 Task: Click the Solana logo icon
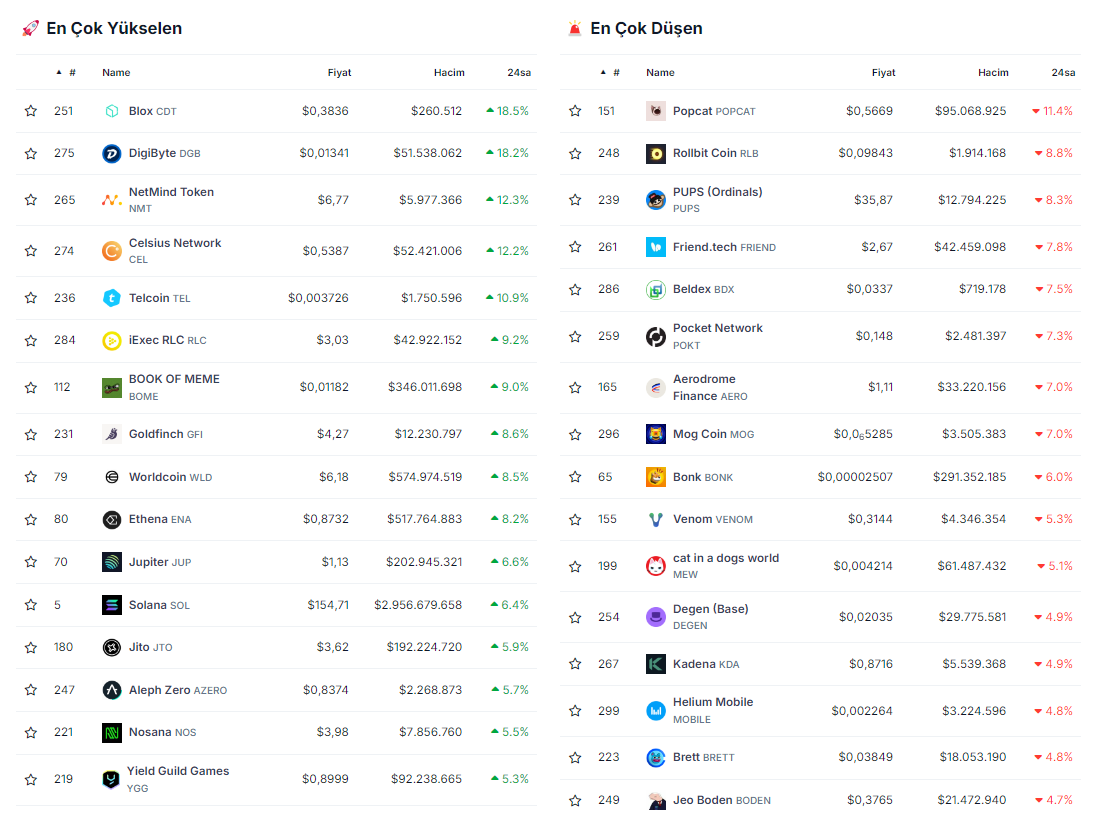click(x=111, y=605)
